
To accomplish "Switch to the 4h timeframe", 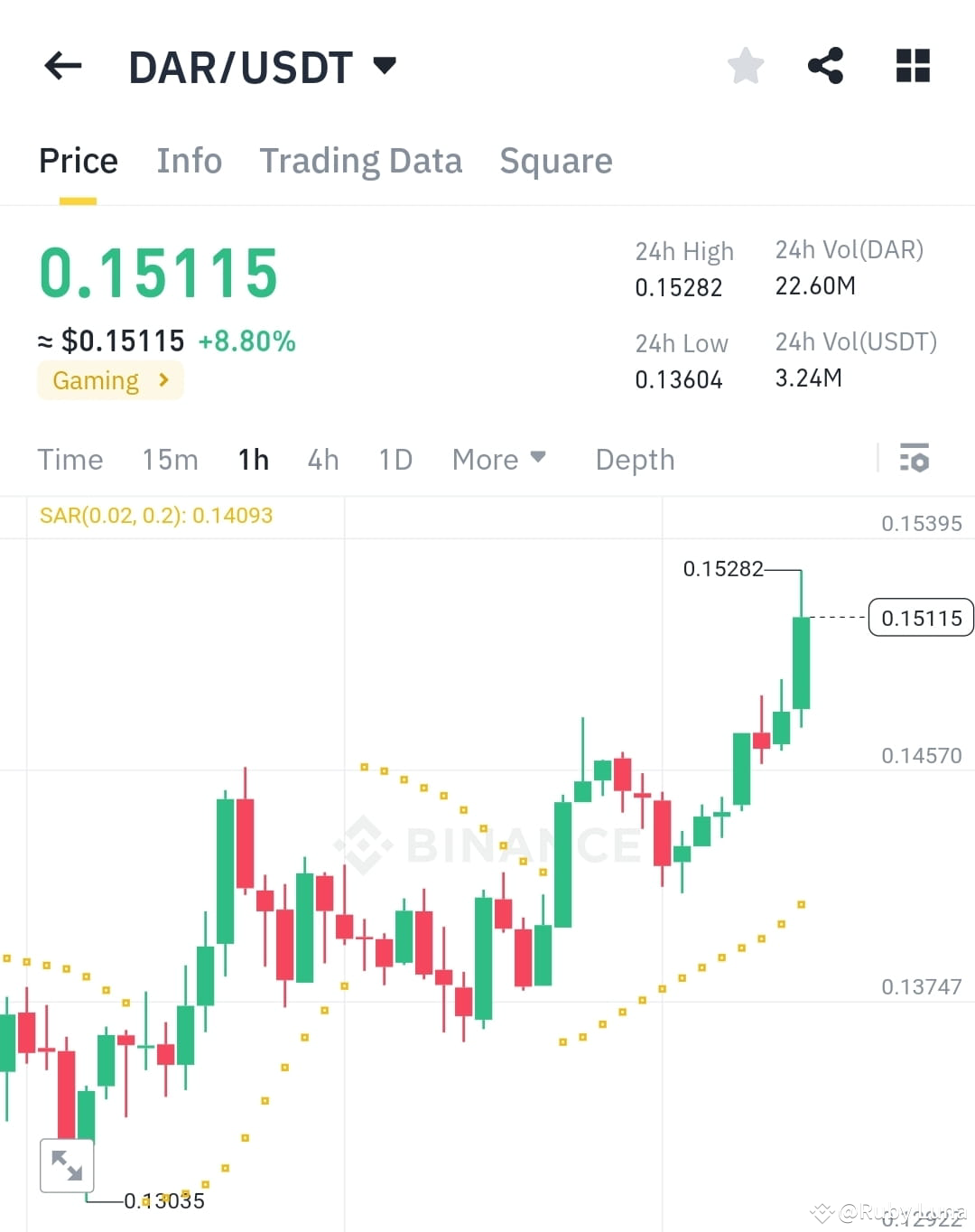I will [x=322, y=460].
